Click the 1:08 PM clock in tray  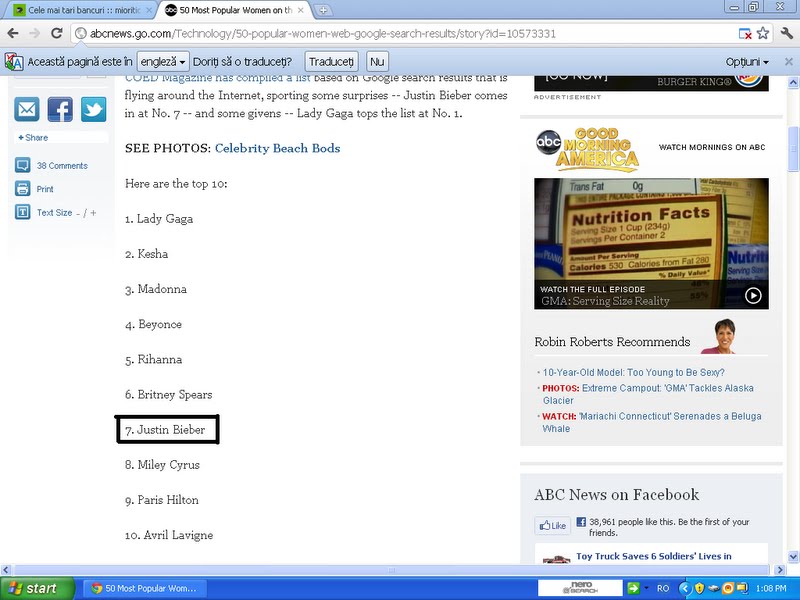coord(771,588)
